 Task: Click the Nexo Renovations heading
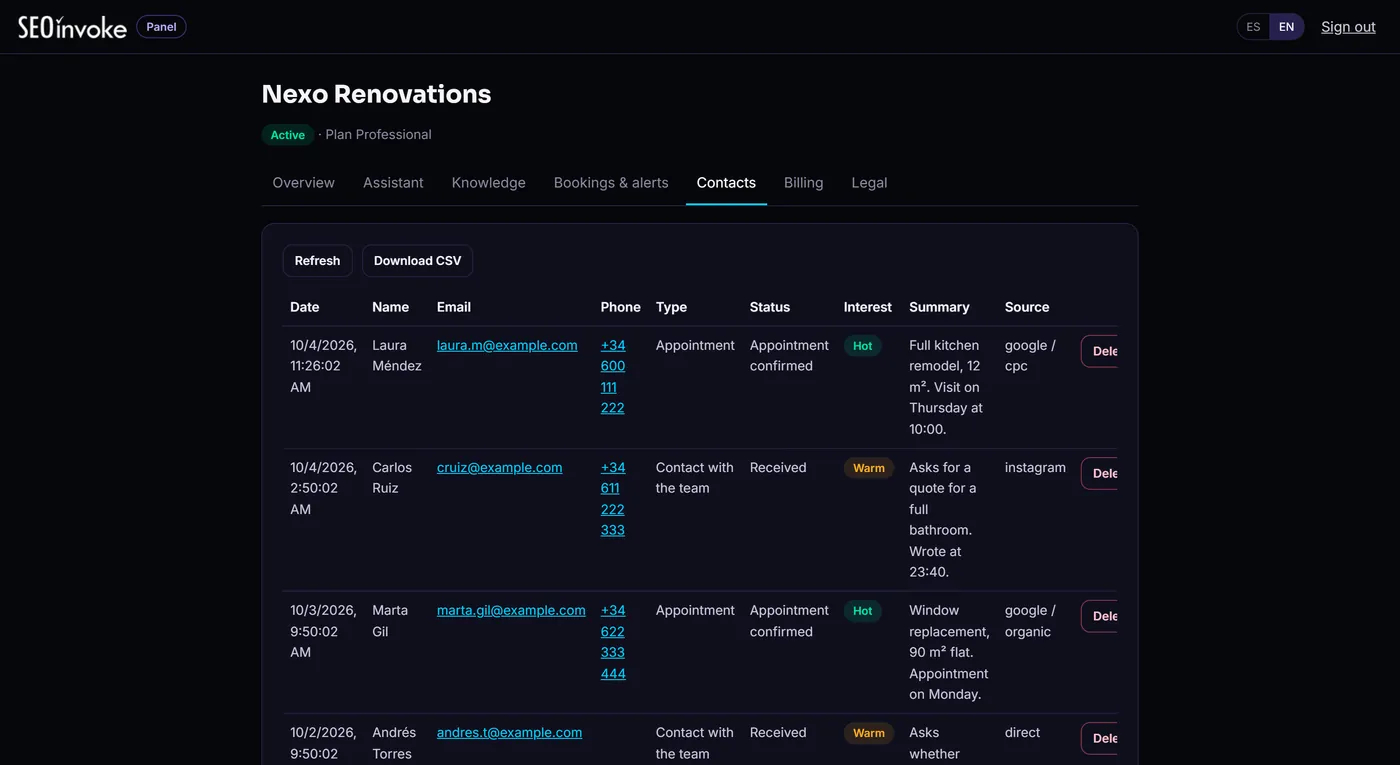[x=376, y=94]
